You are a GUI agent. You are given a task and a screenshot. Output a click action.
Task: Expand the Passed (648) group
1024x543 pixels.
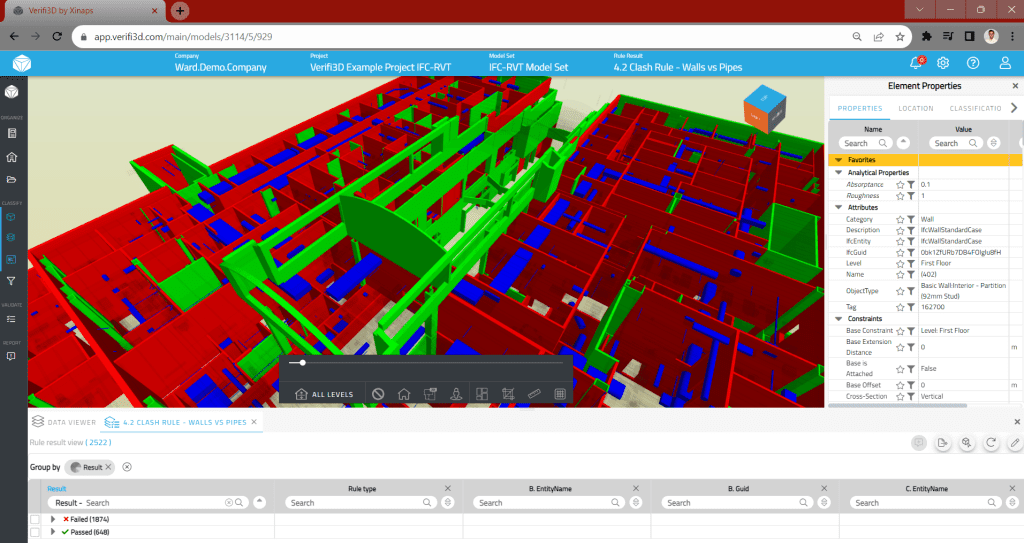(x=53, y=532)
